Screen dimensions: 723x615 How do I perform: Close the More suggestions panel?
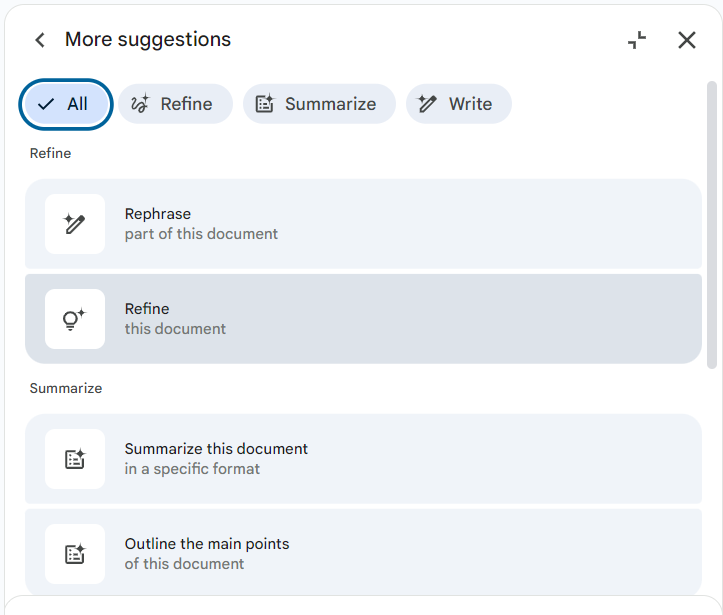[x=687, y=40]
